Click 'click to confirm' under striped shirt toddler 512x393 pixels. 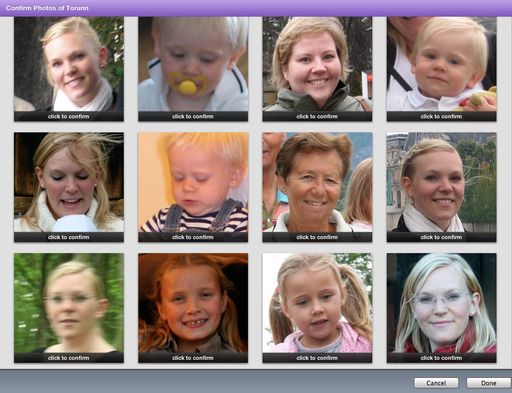pyautogui.click(x=193, y=237)
